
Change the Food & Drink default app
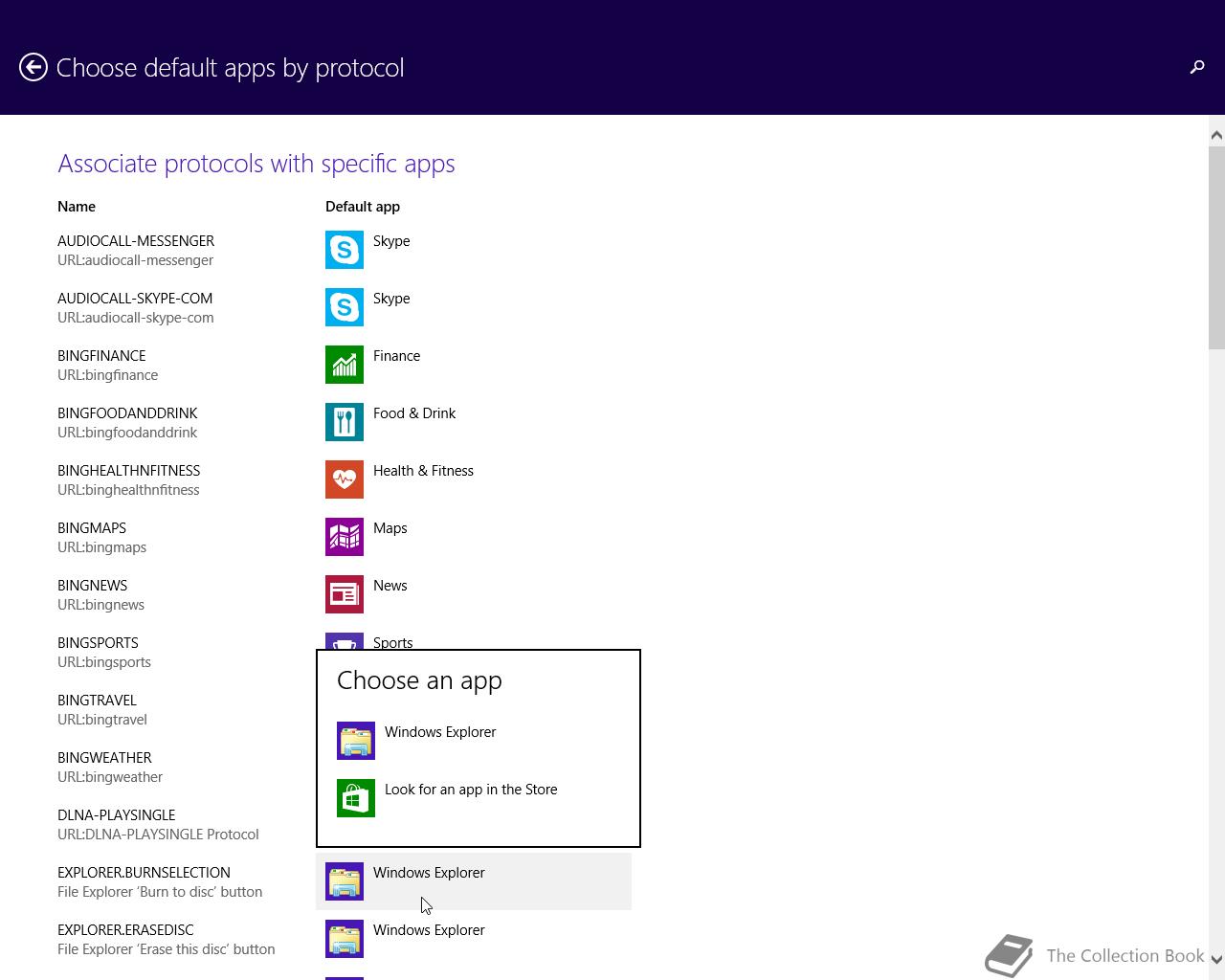click(x=474, y=422)
